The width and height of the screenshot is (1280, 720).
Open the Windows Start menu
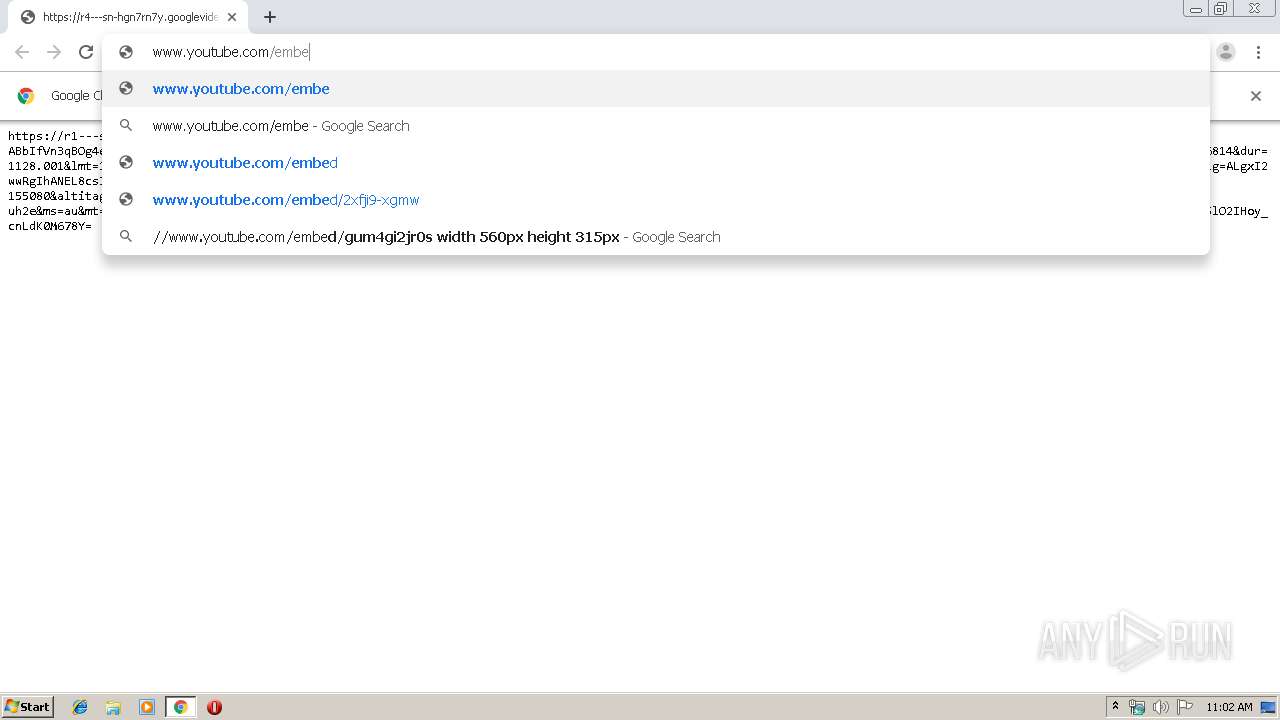[x=28, y=707]
